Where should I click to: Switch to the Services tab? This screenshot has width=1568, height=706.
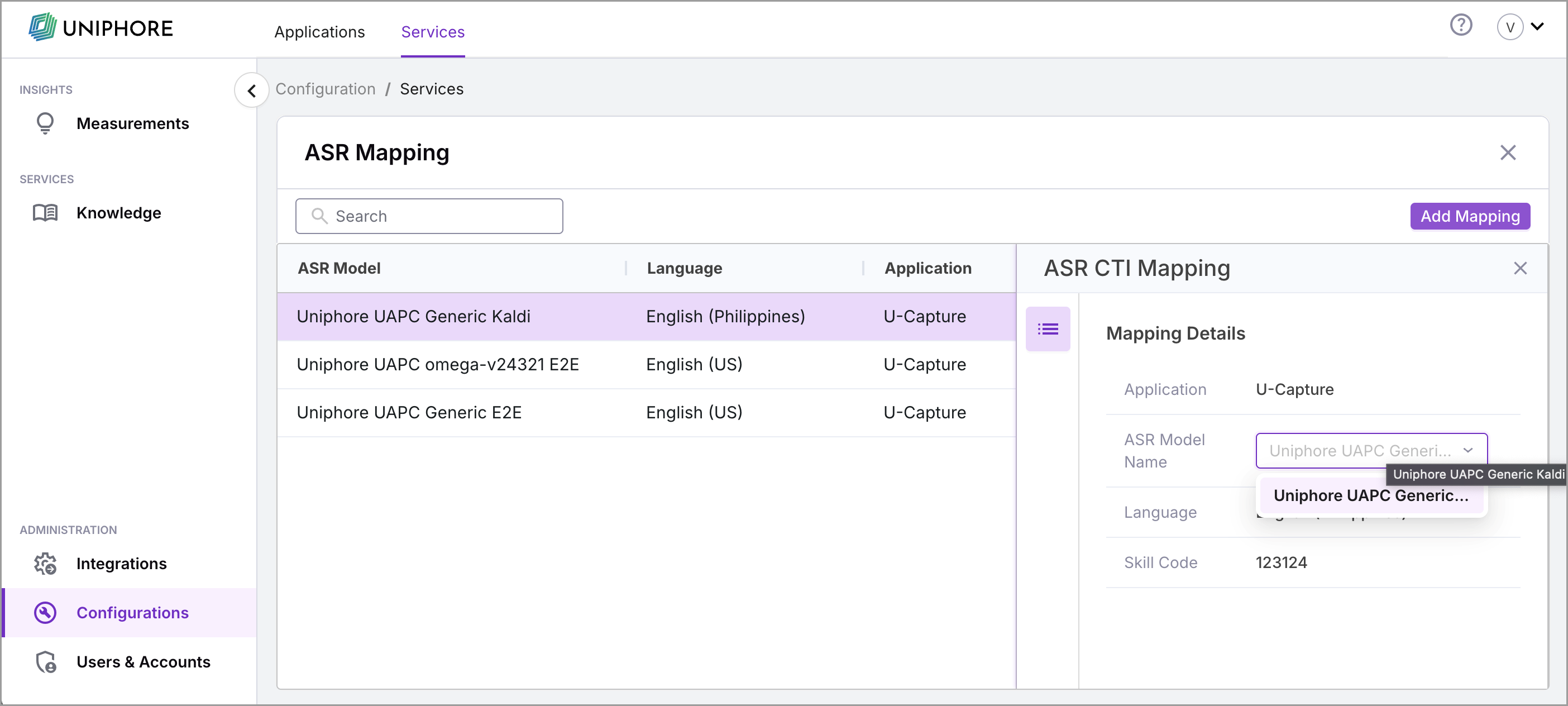point(433,32)
